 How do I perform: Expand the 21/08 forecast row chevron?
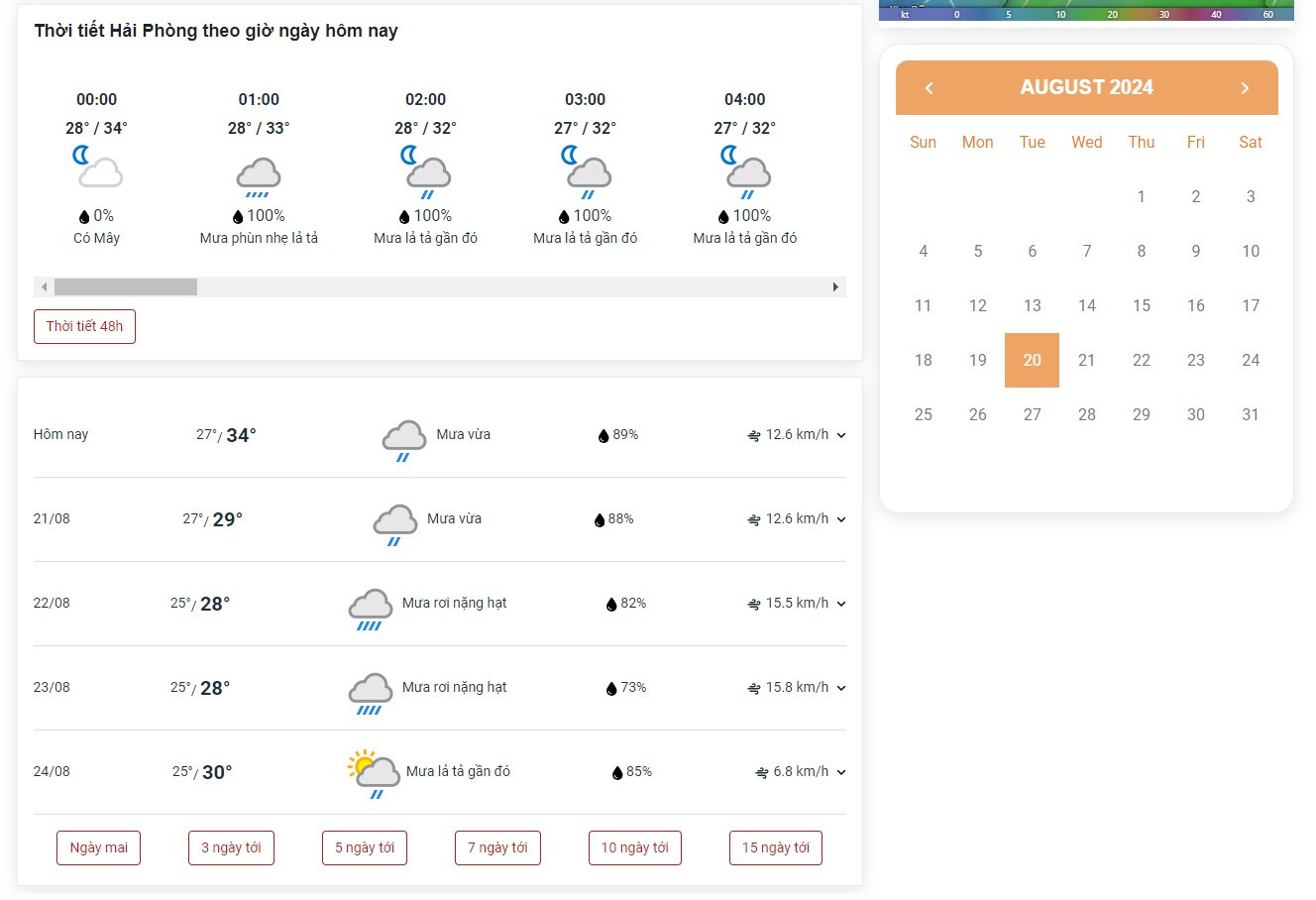point(841,519)
